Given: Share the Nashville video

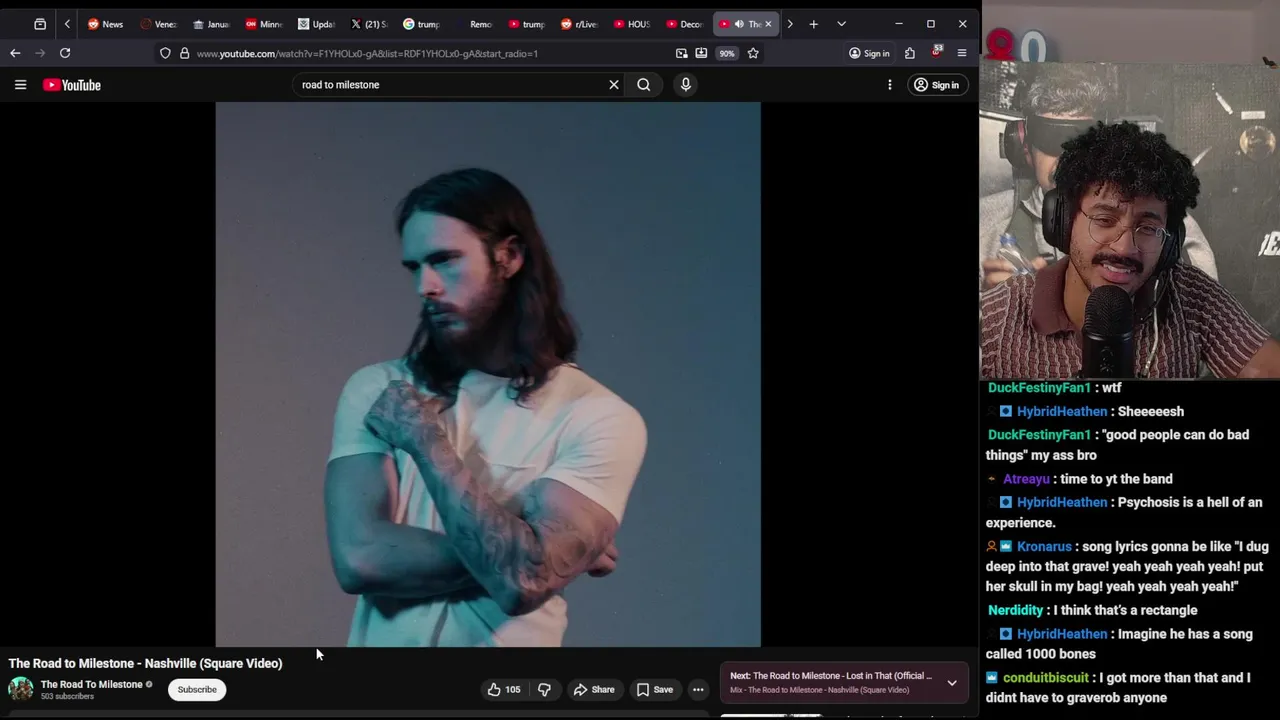Looking at the screenshot, I should (x=594, y=689).
